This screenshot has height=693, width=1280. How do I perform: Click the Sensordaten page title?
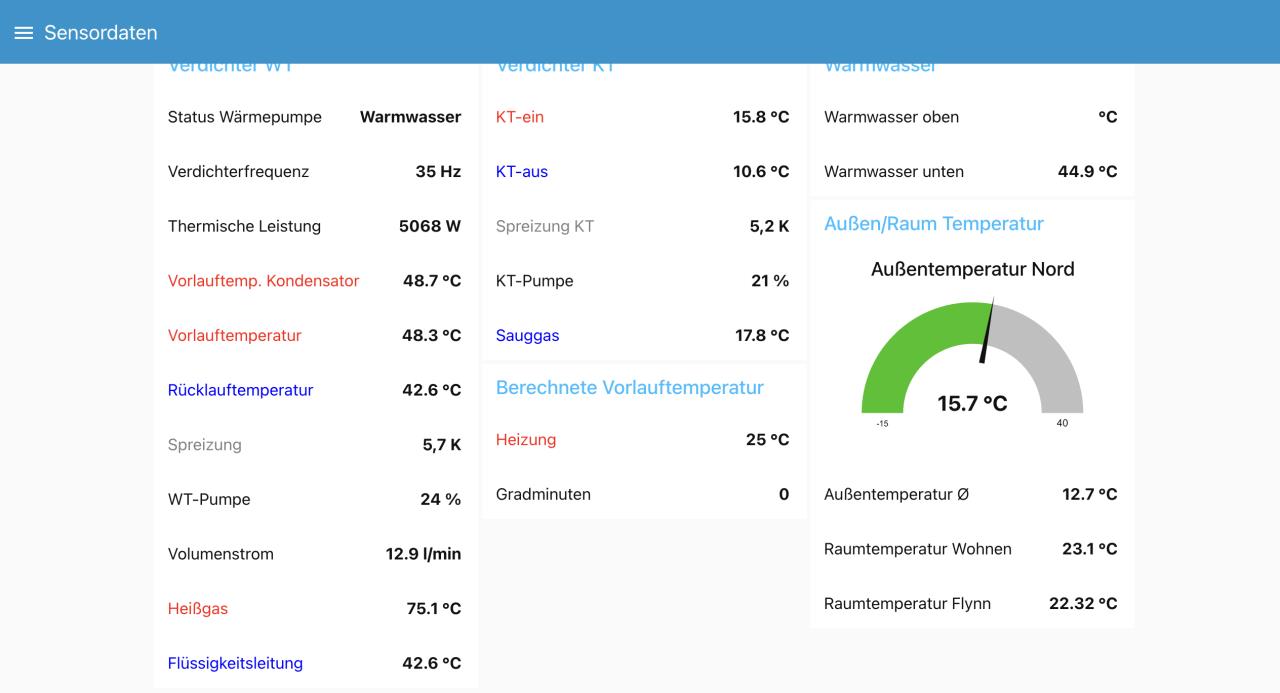click(100, 33)
